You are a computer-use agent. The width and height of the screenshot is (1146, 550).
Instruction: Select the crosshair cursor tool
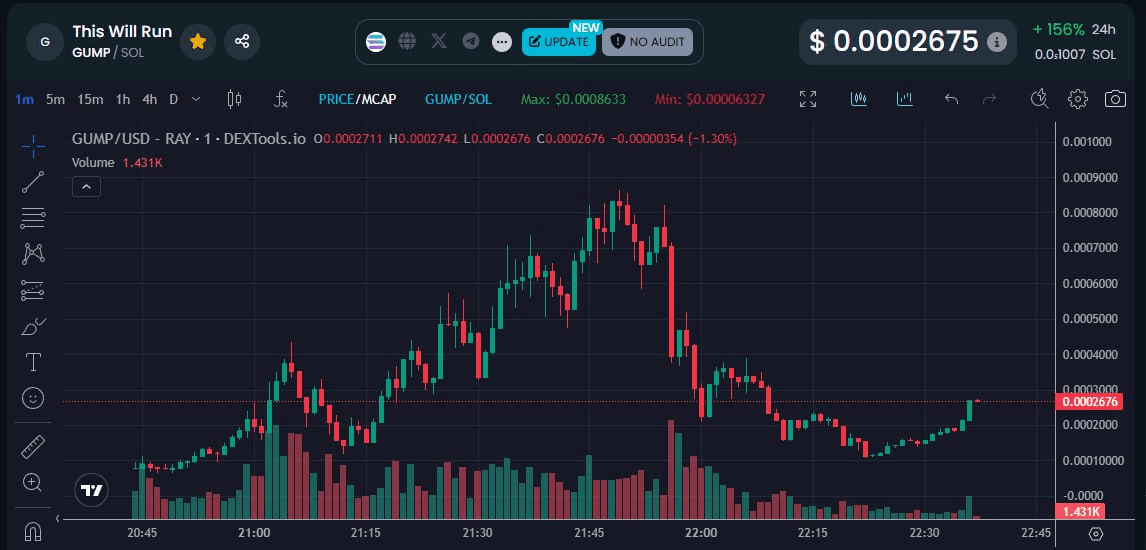(33, 146)
